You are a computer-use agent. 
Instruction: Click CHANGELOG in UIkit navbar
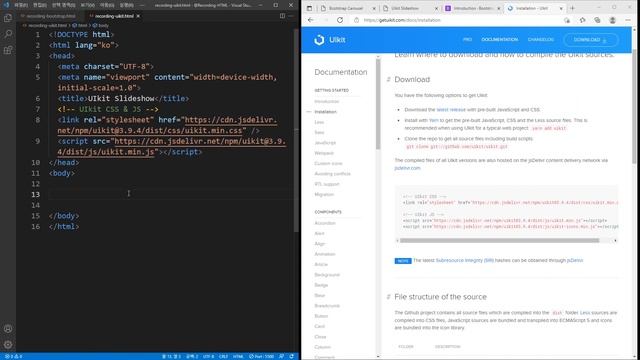[541, 40]
